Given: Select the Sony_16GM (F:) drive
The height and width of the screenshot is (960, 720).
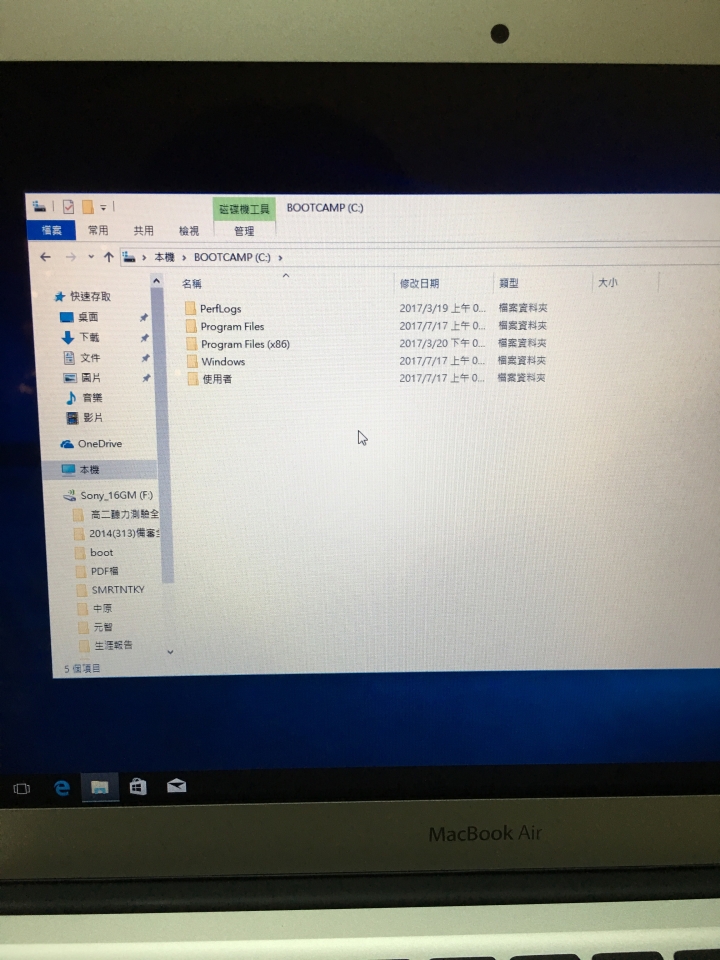Looking at the screenshot, I should click(x=116, y=495).
